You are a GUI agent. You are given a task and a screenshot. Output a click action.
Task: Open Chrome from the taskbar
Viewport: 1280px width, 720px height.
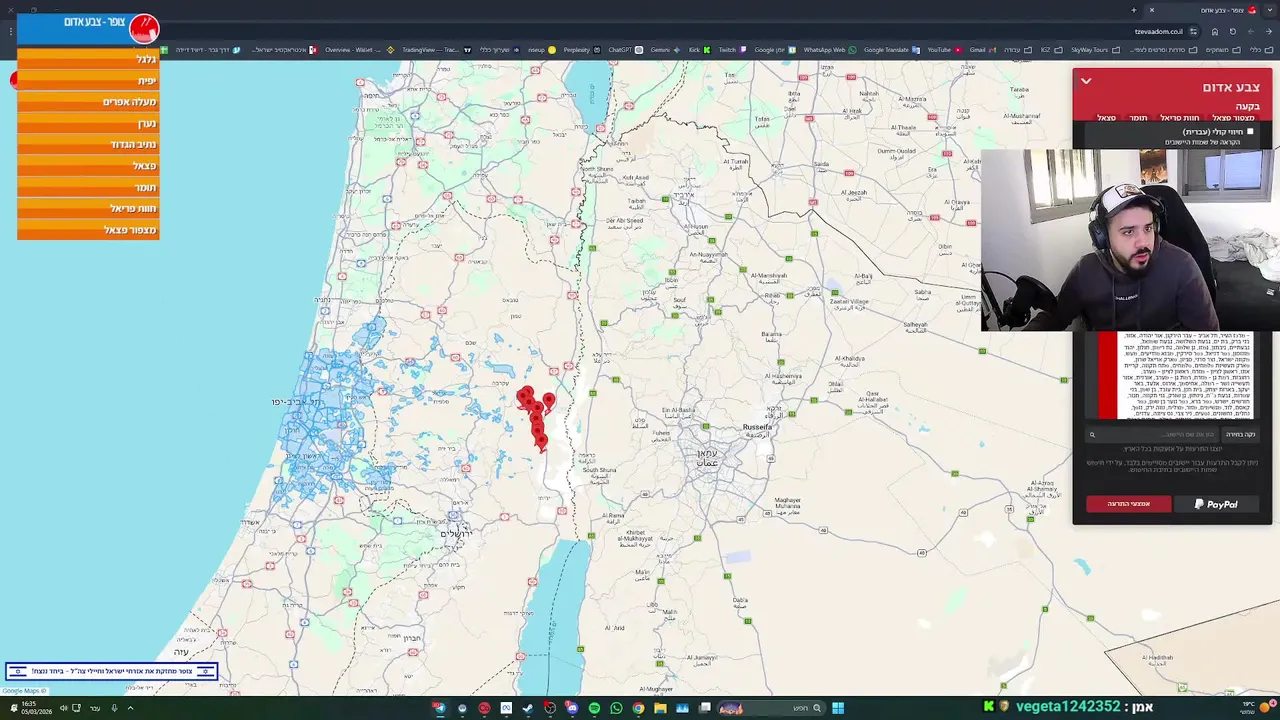coord(638,708)
